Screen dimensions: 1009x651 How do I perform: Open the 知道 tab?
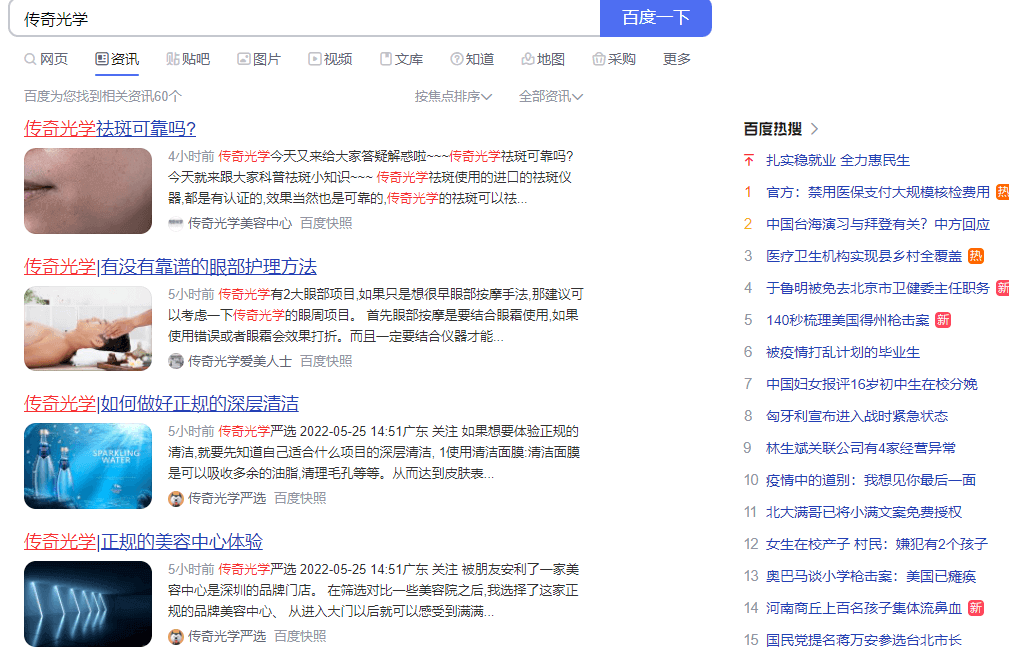pos(471,59)
